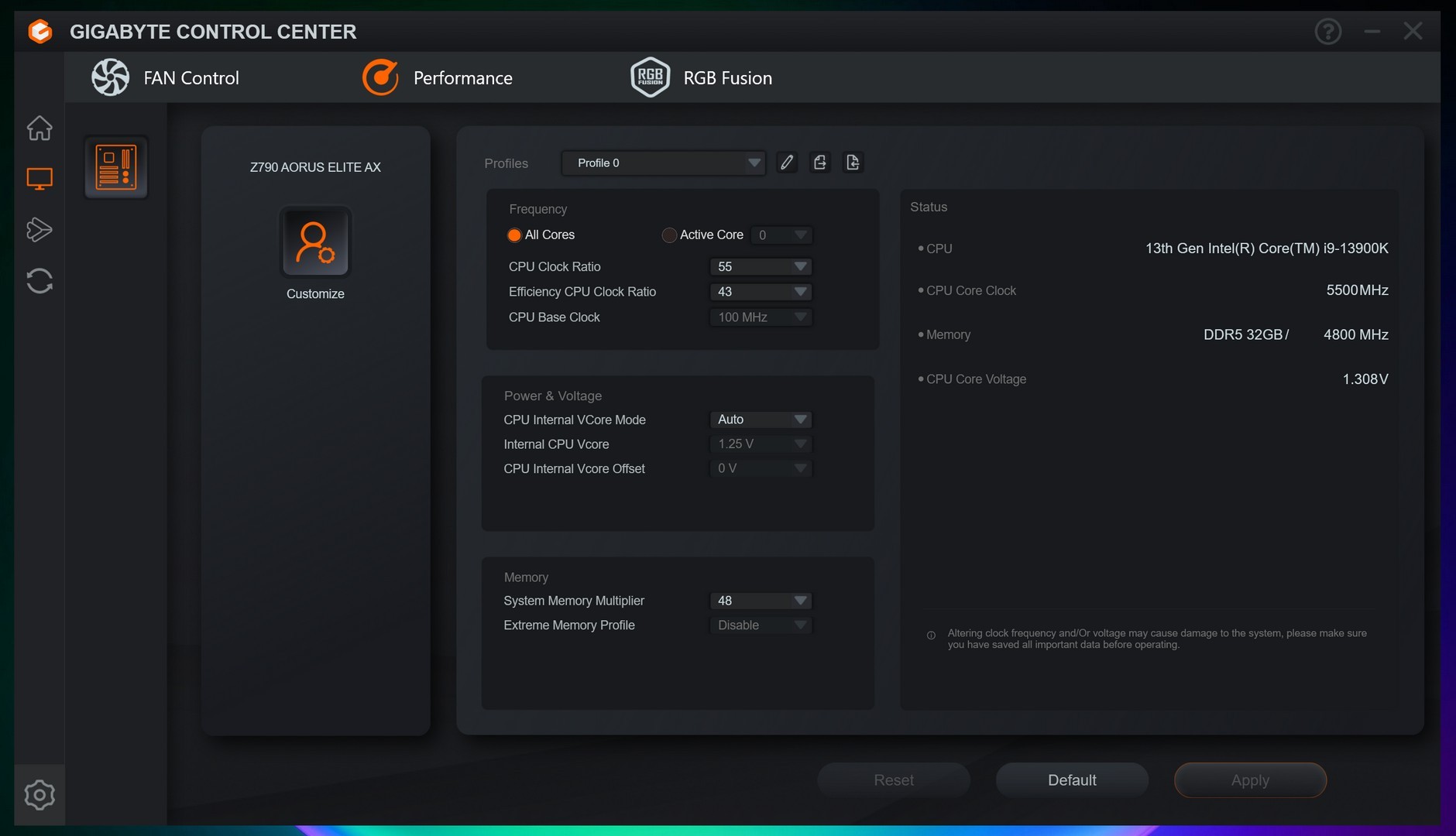The height and width of the screenshot is (836, 1456).
Task: Expand the System Memory Multiplier dropdown
Action: 761,601
